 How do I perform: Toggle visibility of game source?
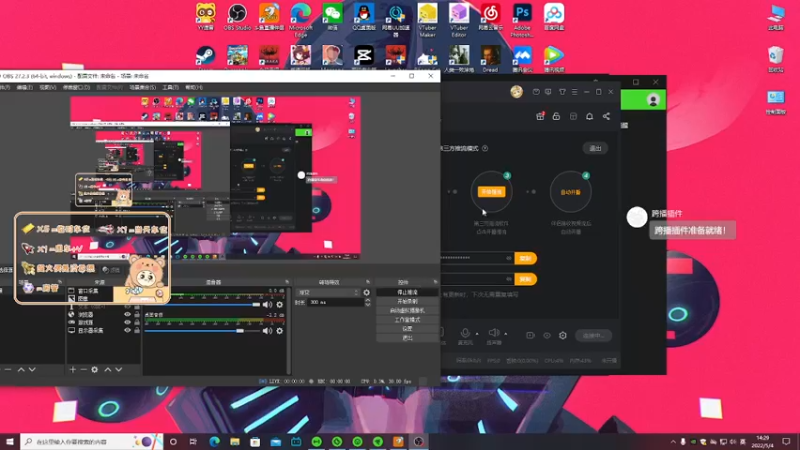[128, 322]
